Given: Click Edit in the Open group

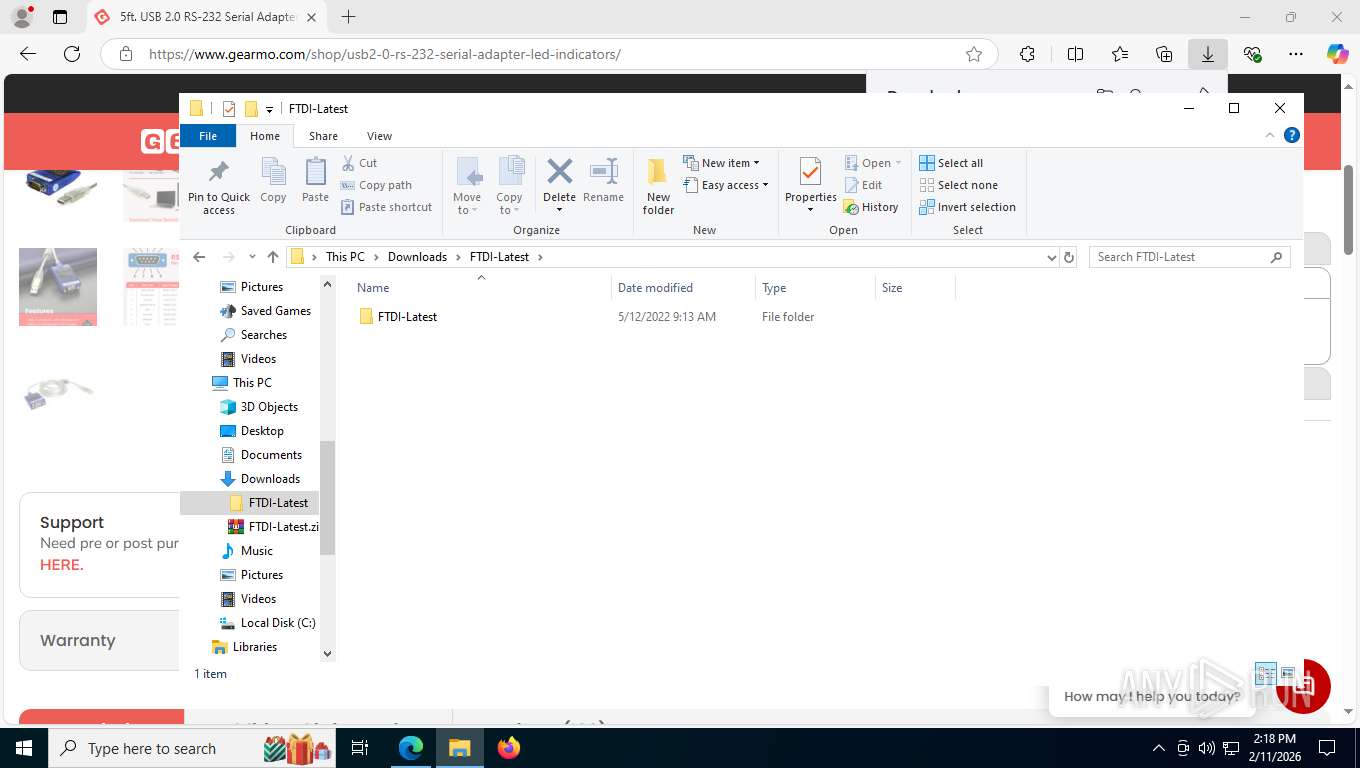Looking at the screenshot, I should click(x=864, y=185).
